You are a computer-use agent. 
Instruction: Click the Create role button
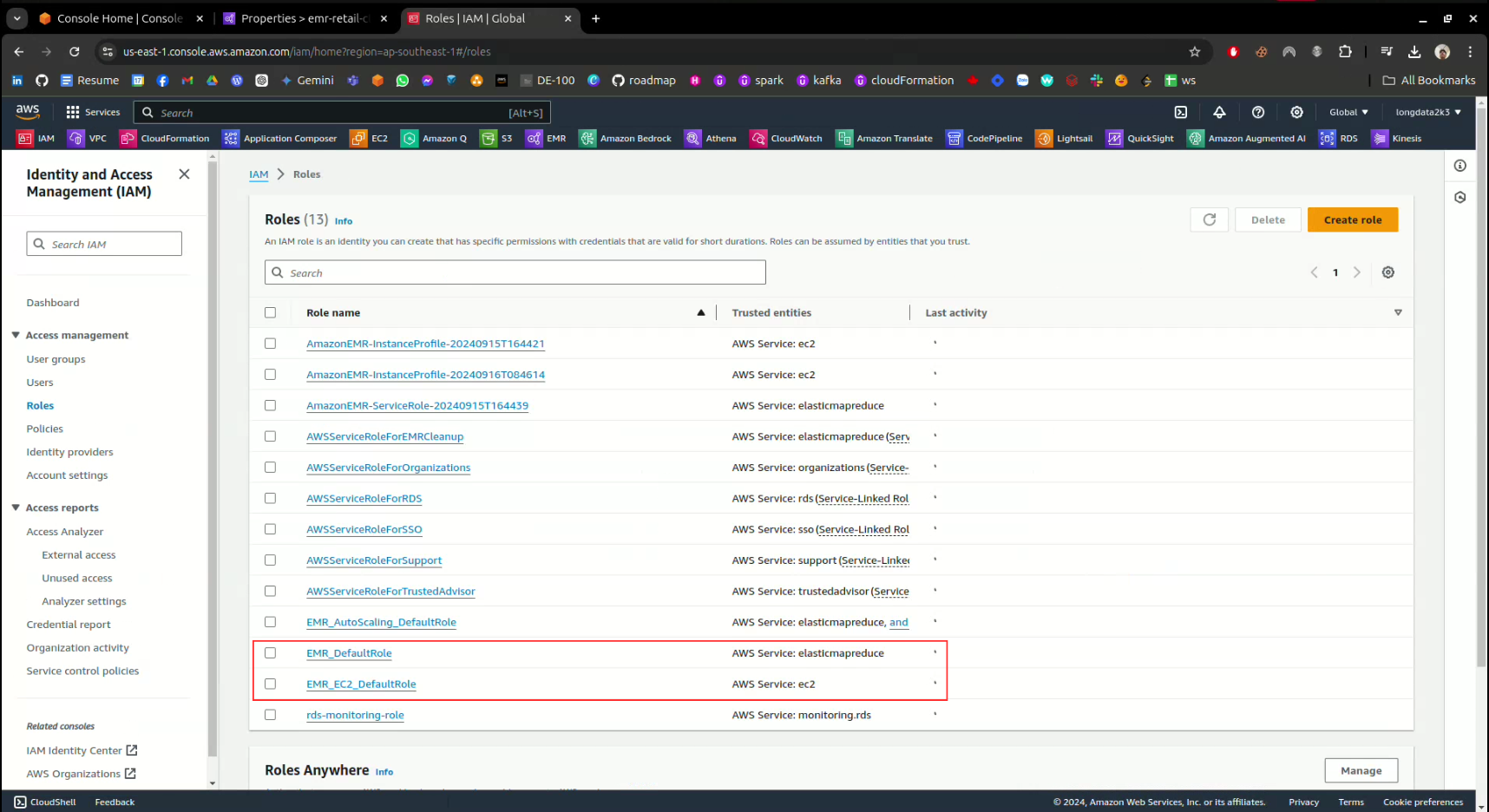1352,219
